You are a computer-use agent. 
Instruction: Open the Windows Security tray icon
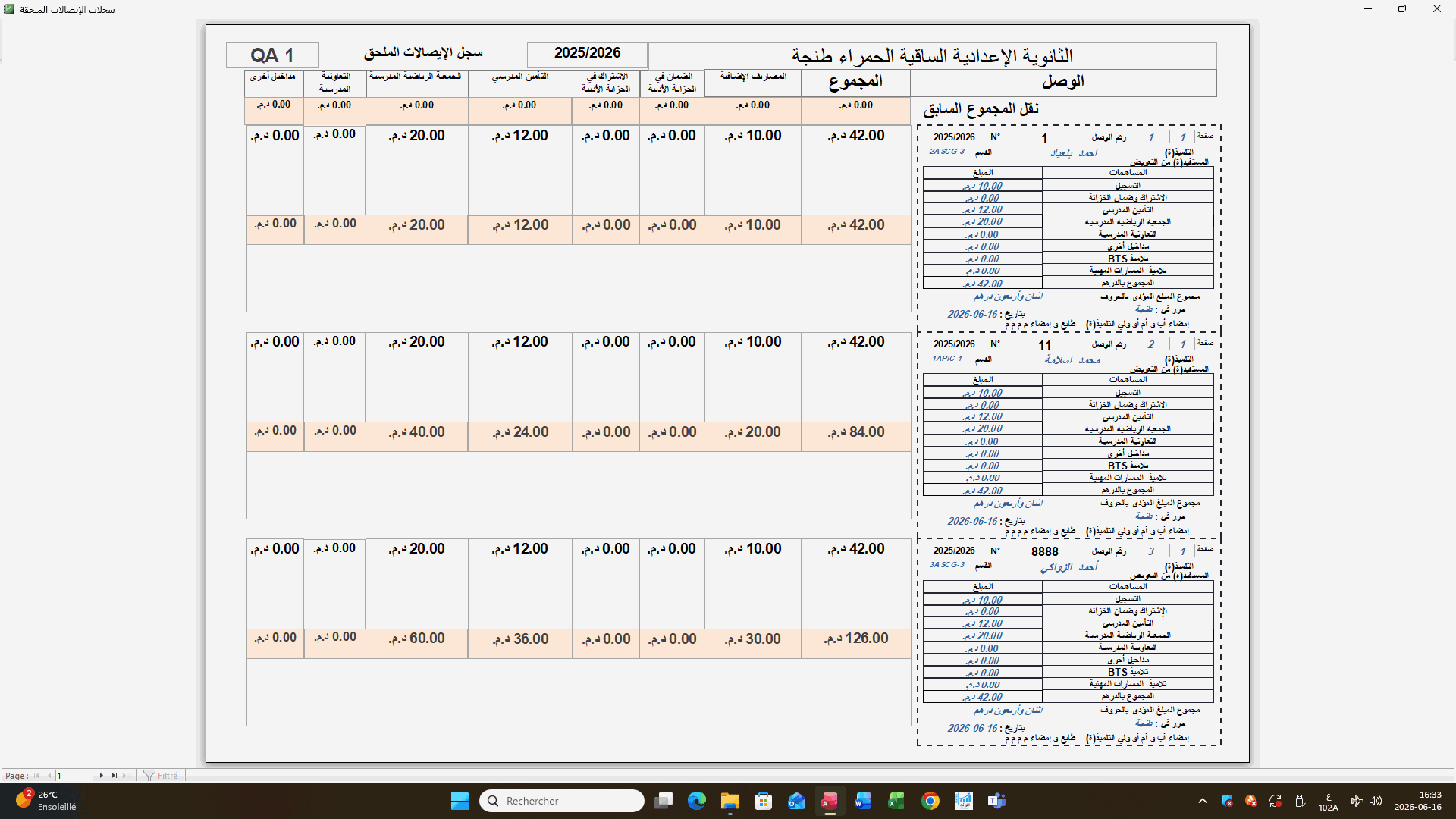pos(1227,801)
